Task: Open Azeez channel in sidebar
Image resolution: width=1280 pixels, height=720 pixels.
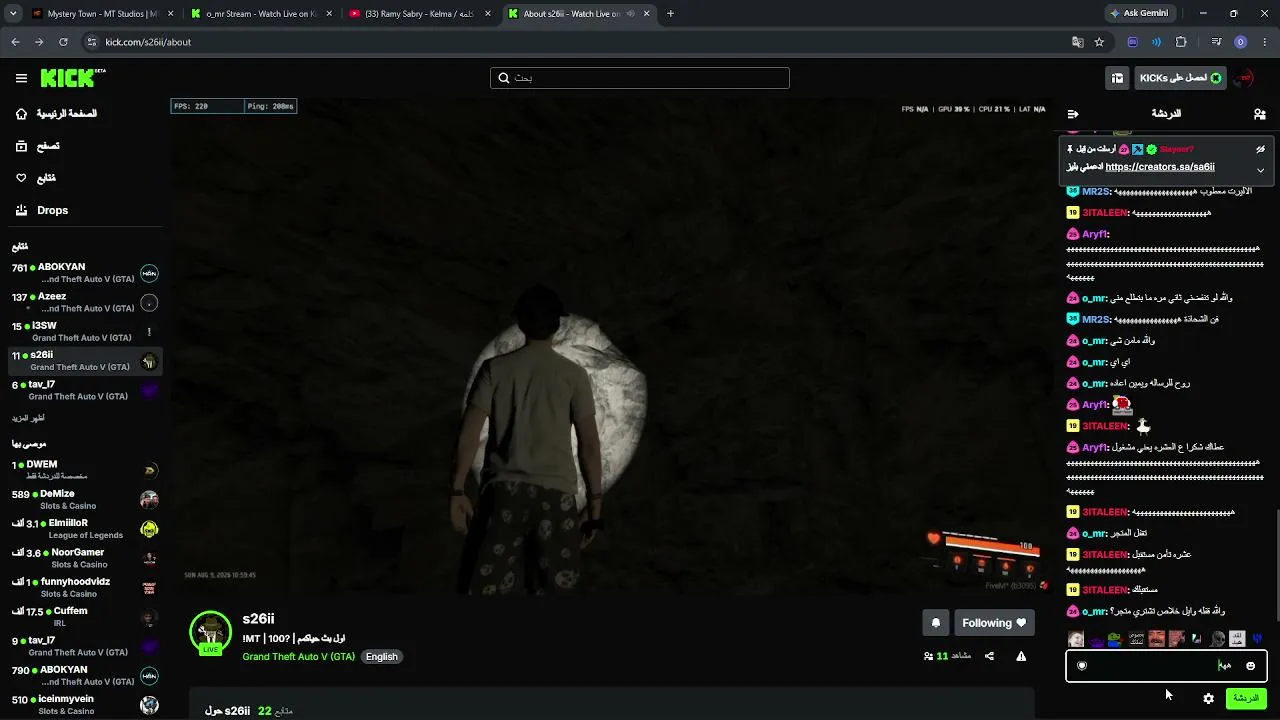Action: tap(84, 302)
